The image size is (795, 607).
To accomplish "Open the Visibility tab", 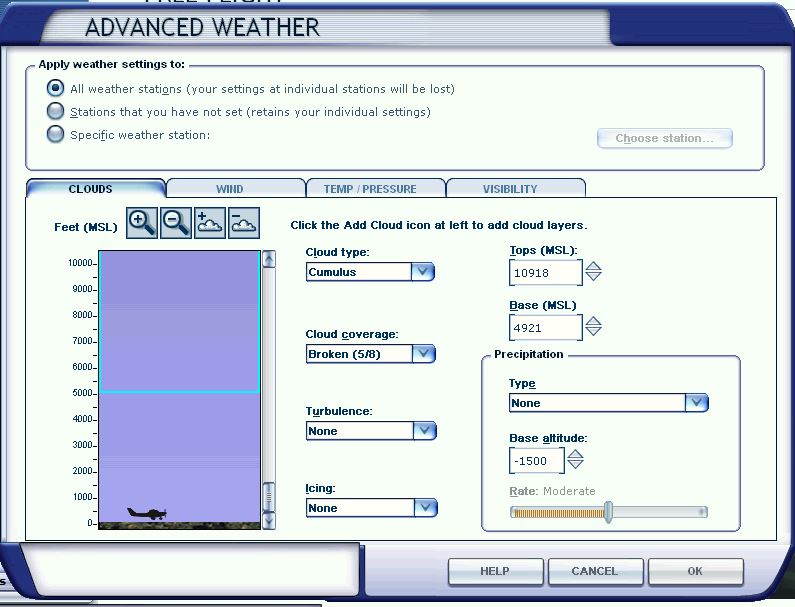I will [516, 189].
